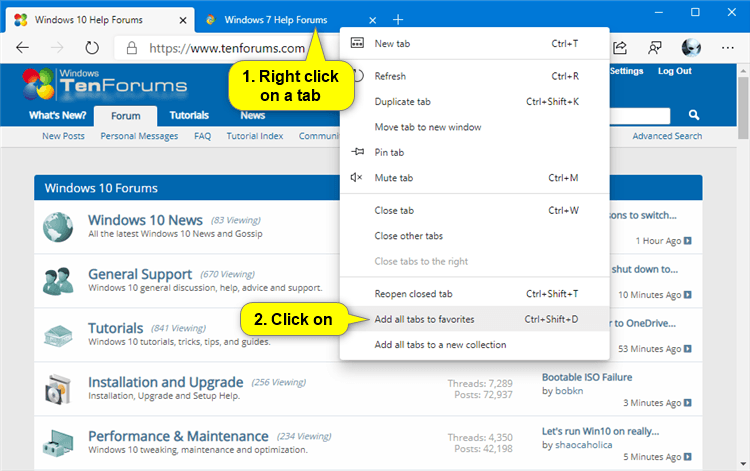The image size is (750, 471).
Task: Choose Close other tabs
Action: (x=474, y=236)
